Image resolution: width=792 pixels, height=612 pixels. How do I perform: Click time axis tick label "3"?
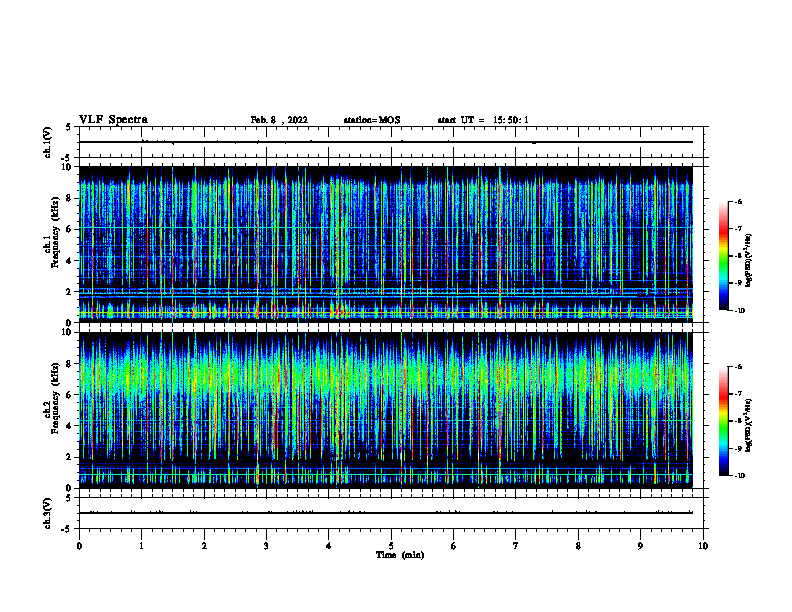(x=266, y=546)
